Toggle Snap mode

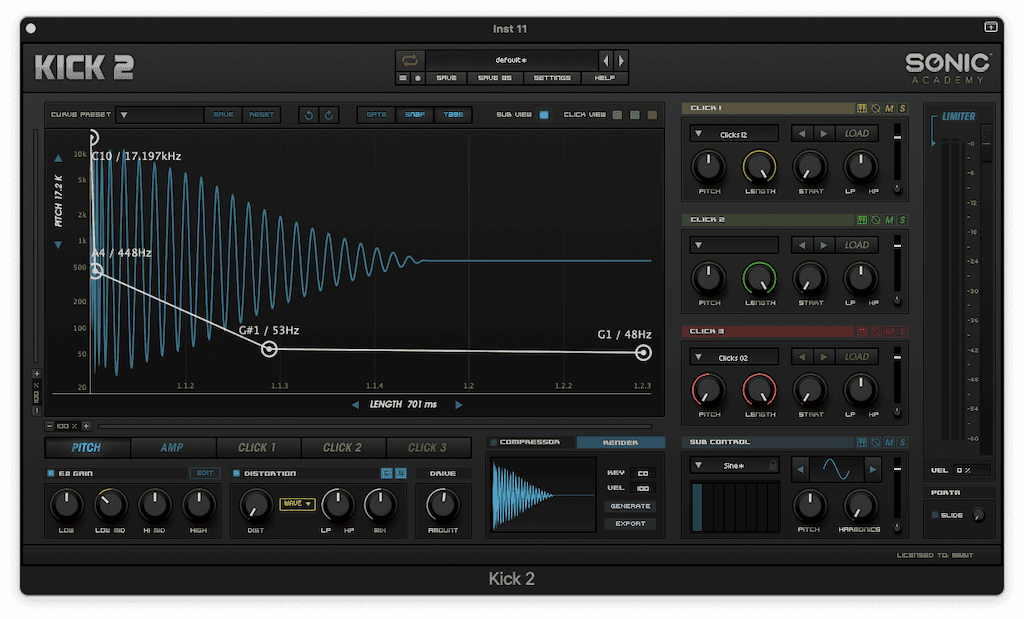click(415, 115)
